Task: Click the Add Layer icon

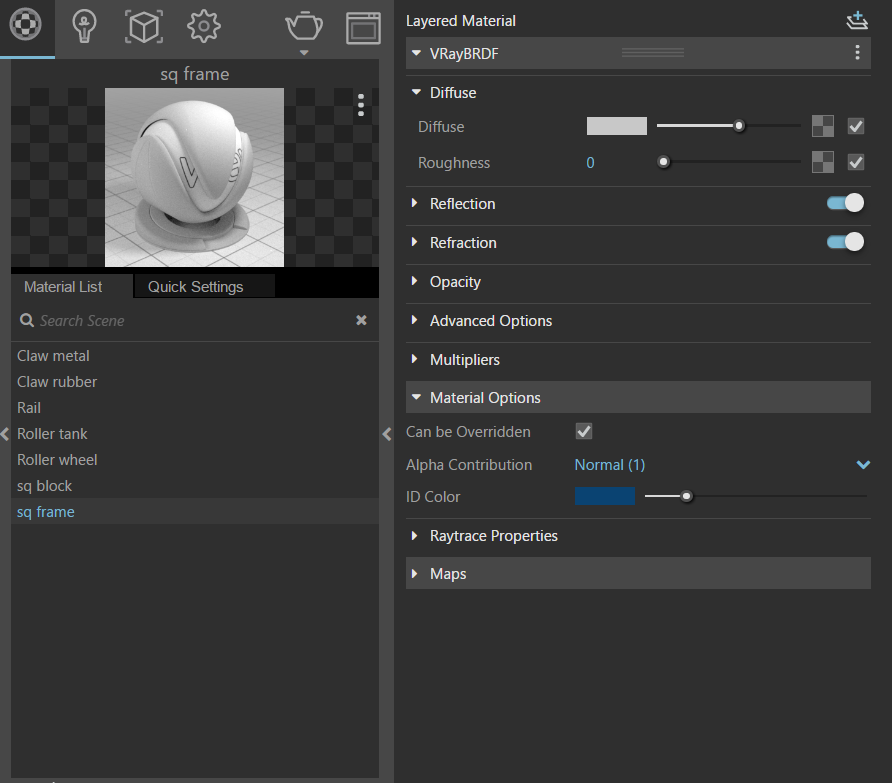Action: pos(856,20)
